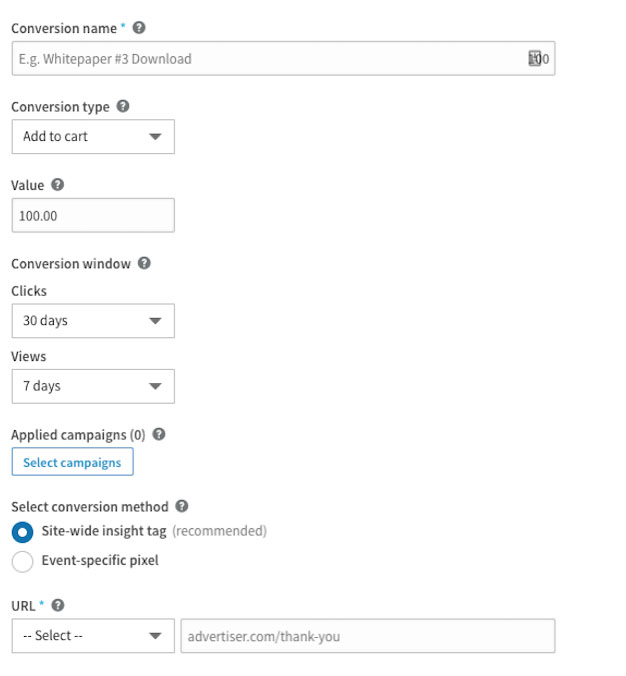Viewport: 626px width, 676px height.
Task: Click the Event-specific pixel label text
Action: pyautogui.click(x=100, y=561)
